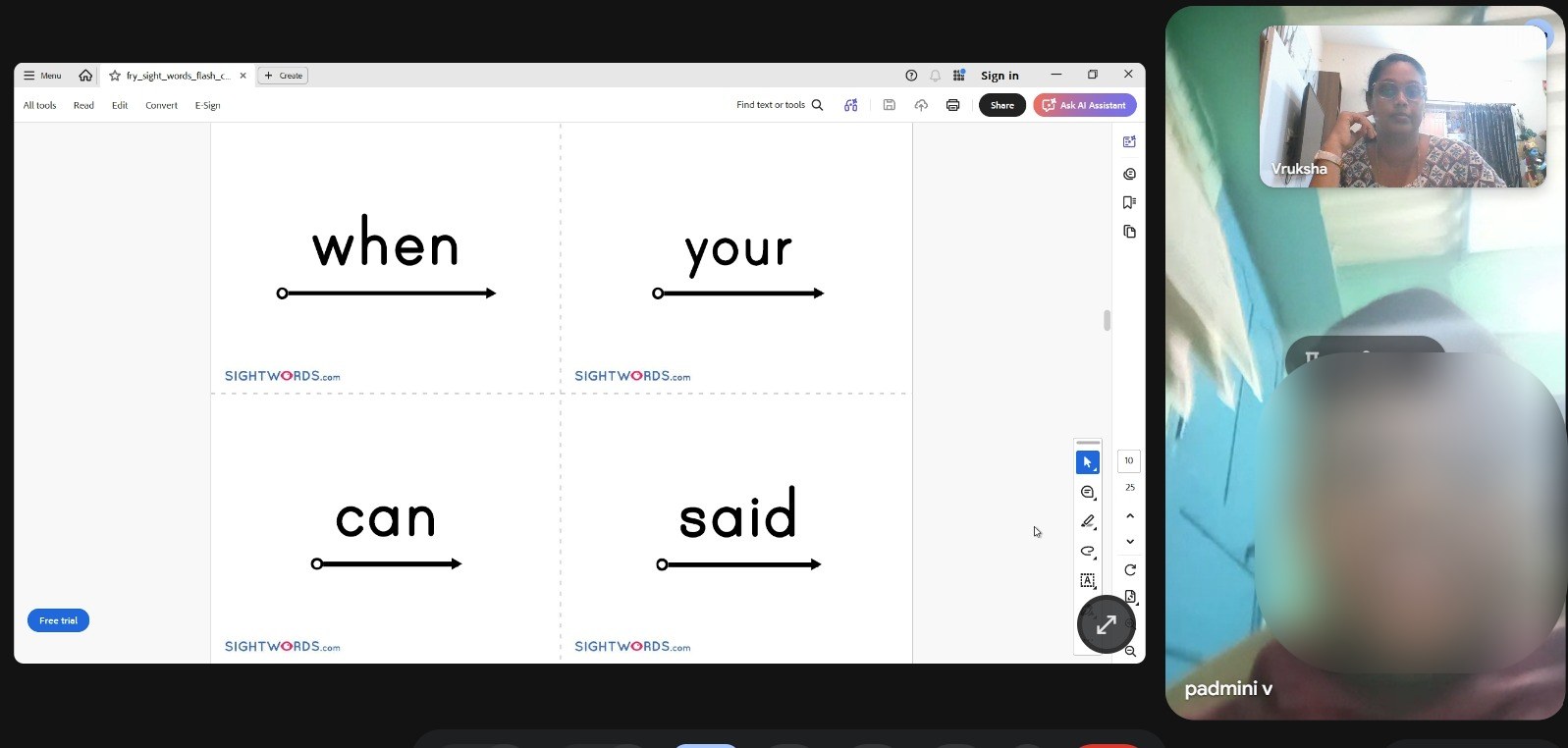The height and width of the screenshot is (748, 1568).
Task: Open the Help question mark icon
Action: coord(911,76)
